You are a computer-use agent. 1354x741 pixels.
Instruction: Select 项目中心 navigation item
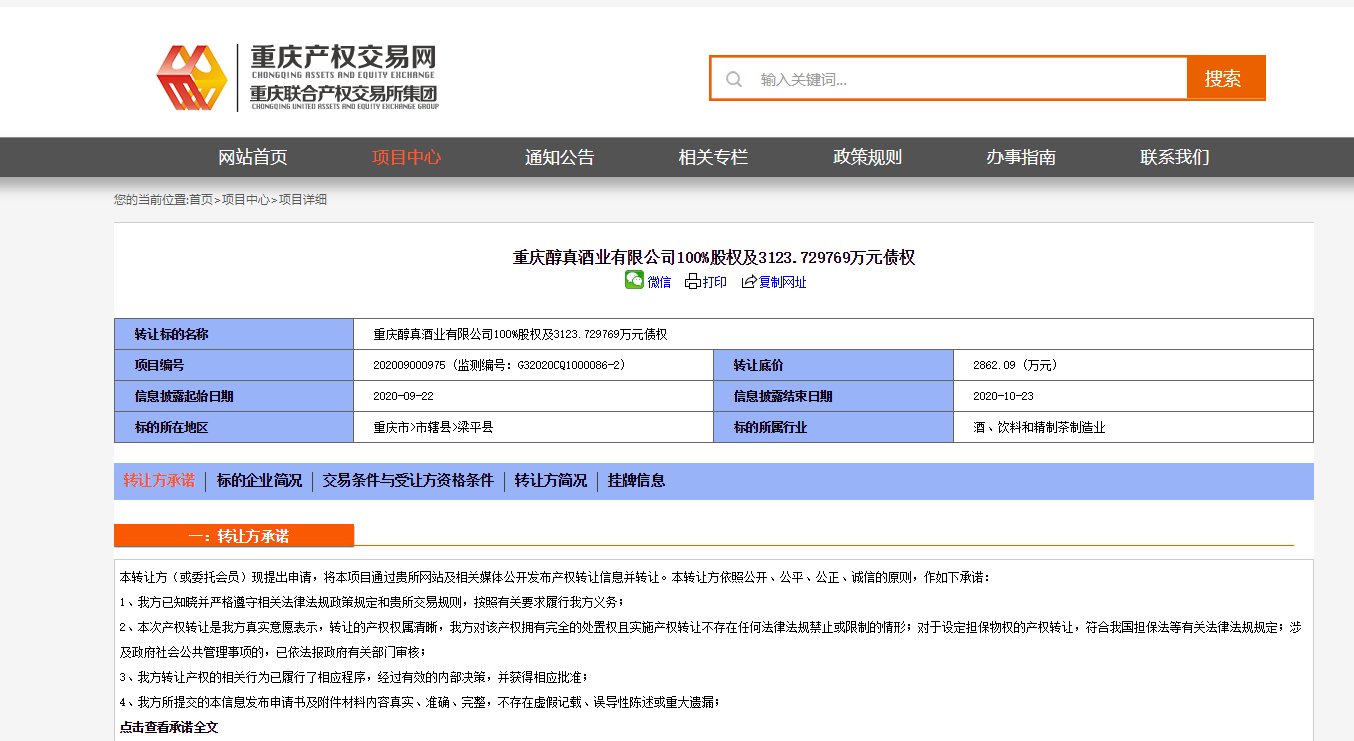406,157
